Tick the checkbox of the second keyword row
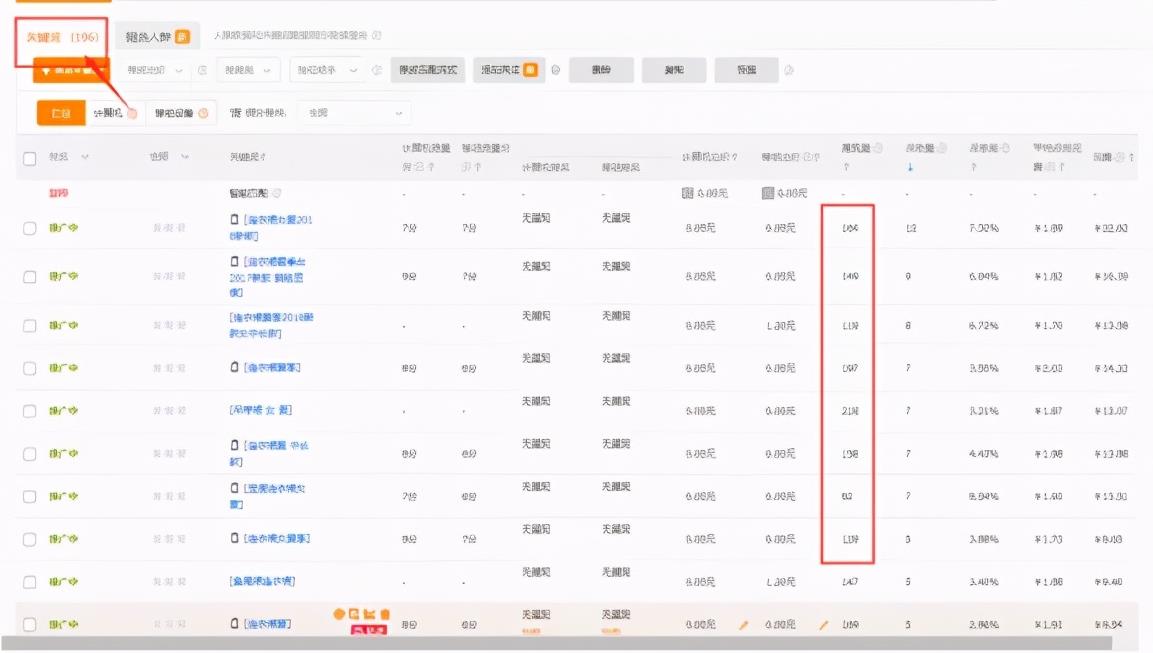This screenshot has height=653, width=1153. (x=29, y=276)
